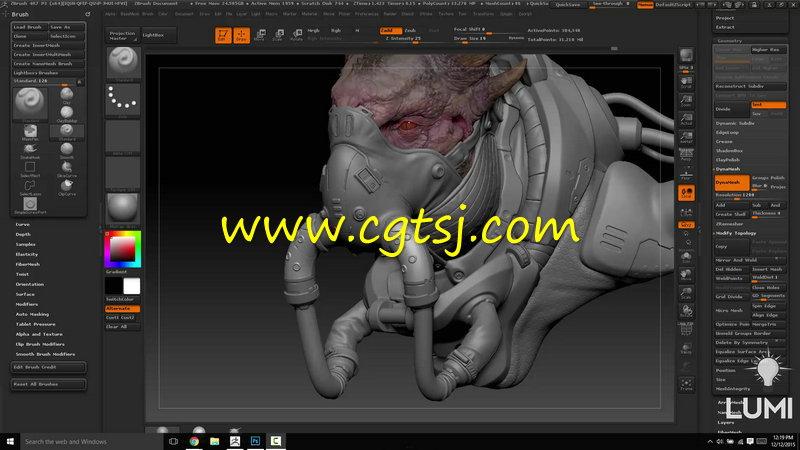
Task: Click the Mirror And Weld button
Action: tap(750, 260)
